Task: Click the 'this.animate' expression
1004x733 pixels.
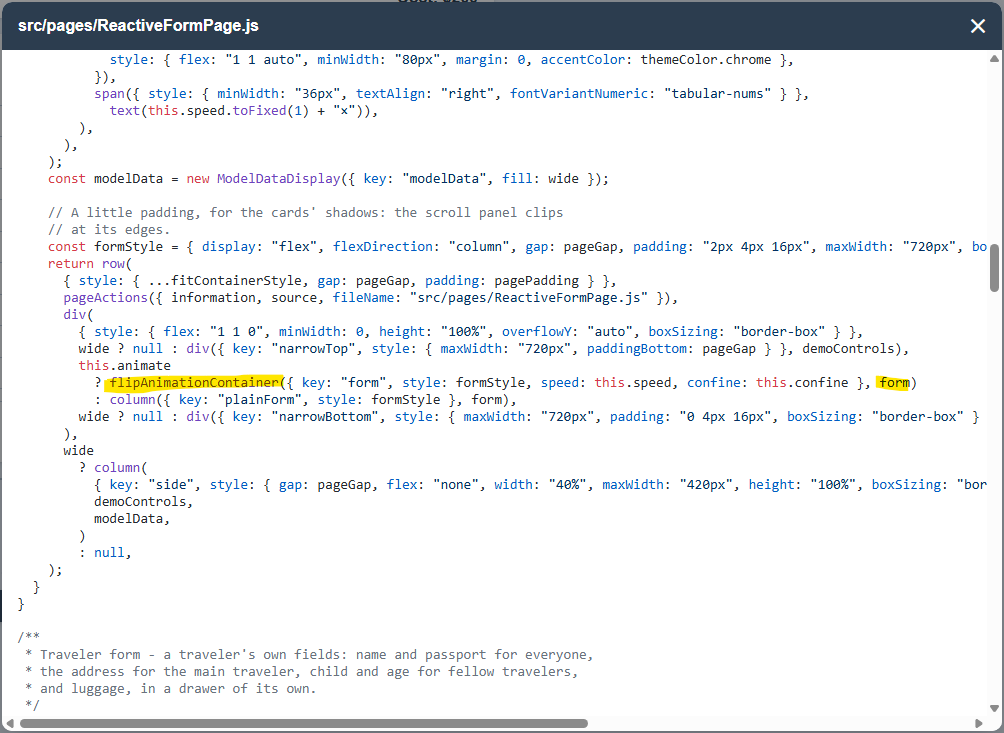Action: [x=124, y=366]
